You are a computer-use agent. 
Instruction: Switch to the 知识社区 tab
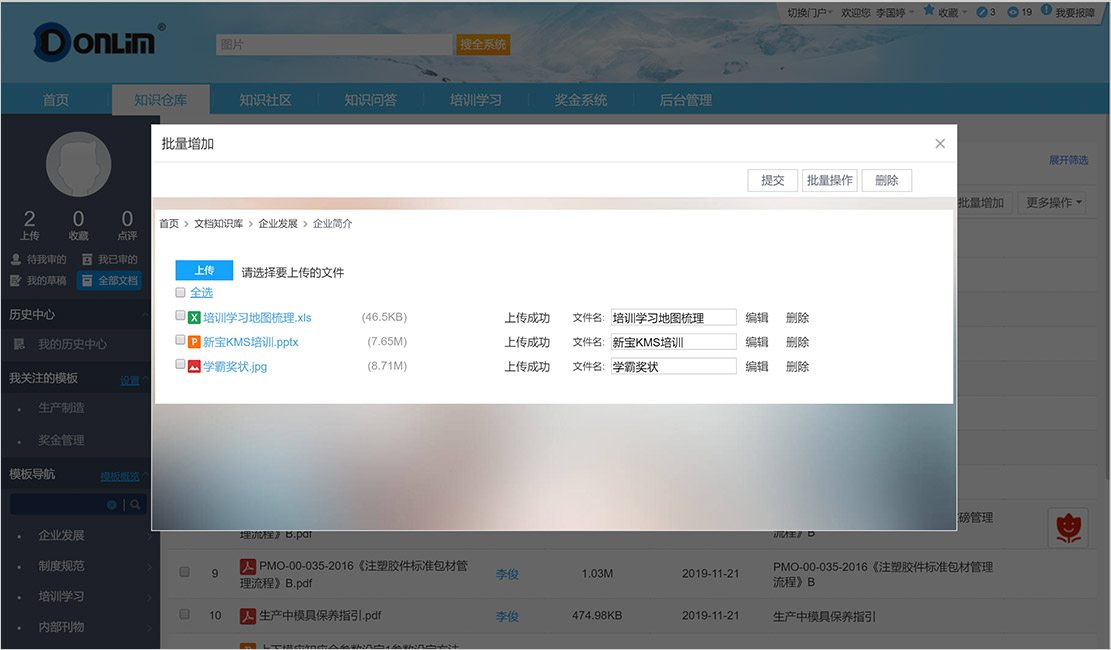click(265, 100)
